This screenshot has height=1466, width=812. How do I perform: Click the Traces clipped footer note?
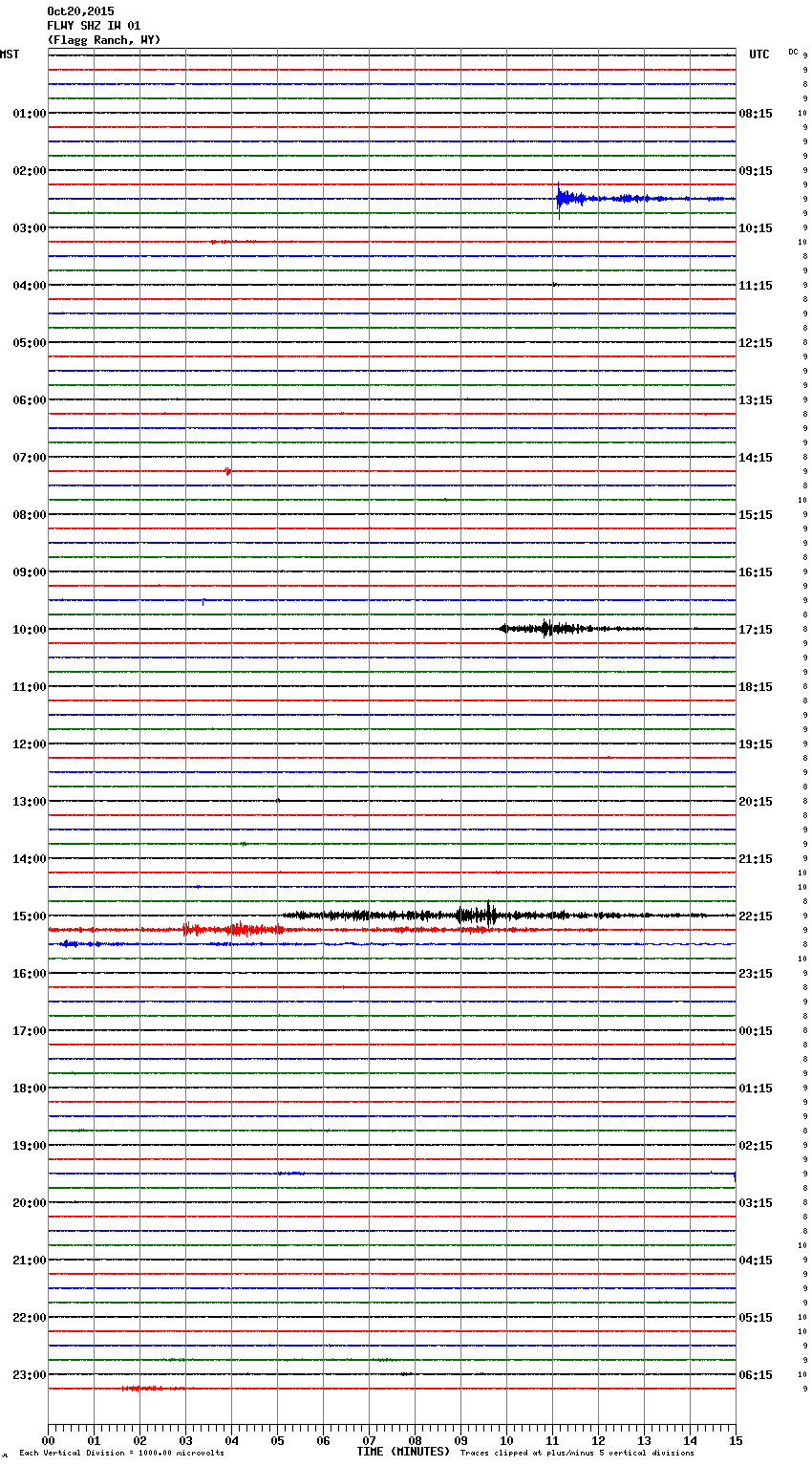577,1454
